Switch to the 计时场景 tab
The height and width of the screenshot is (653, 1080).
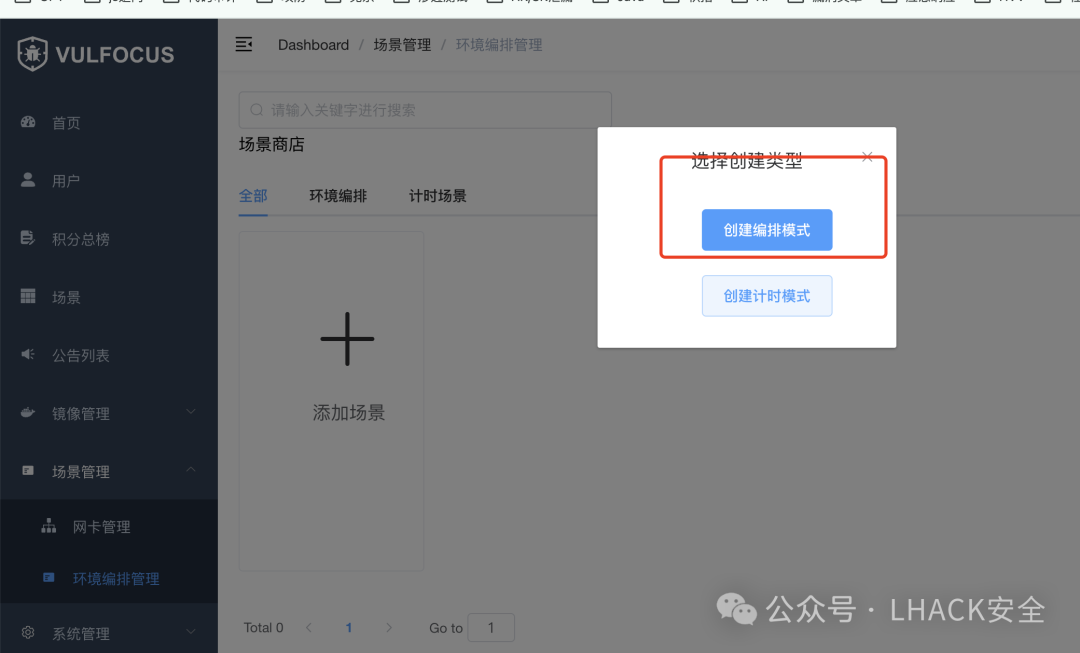click(x=437, y=196)
